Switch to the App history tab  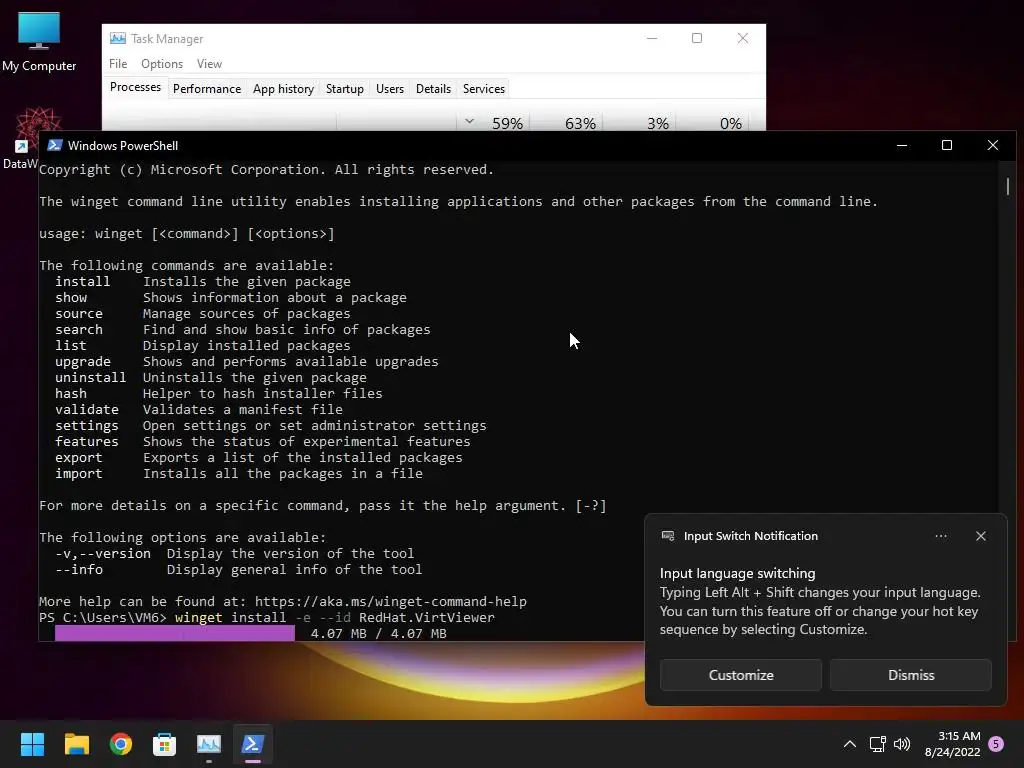point(283,89)
